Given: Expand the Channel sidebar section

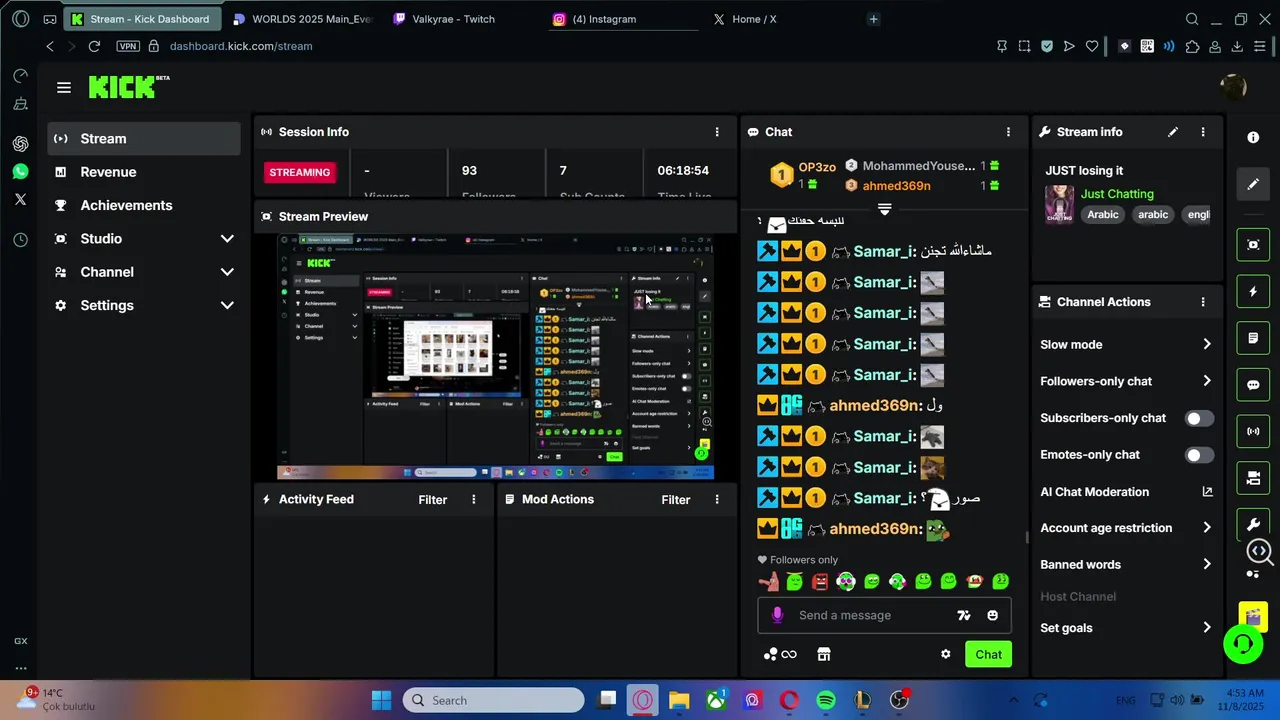Looking at the screenshot, I should [x=227, y=272].
